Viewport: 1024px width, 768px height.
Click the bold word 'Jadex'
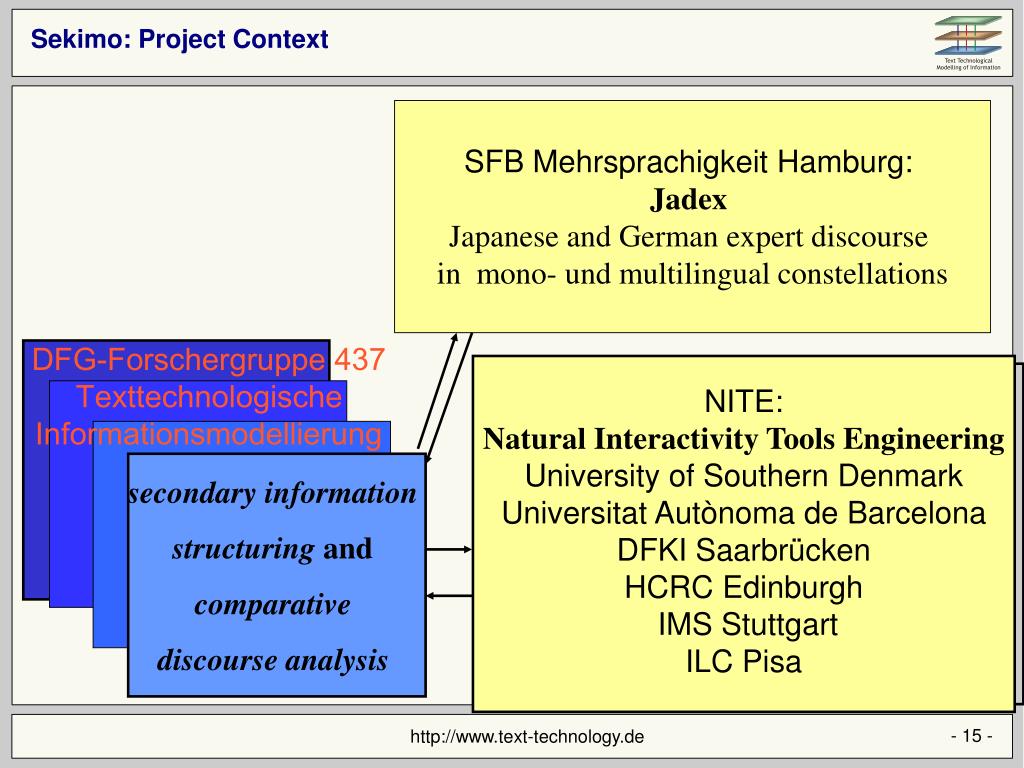688,199
